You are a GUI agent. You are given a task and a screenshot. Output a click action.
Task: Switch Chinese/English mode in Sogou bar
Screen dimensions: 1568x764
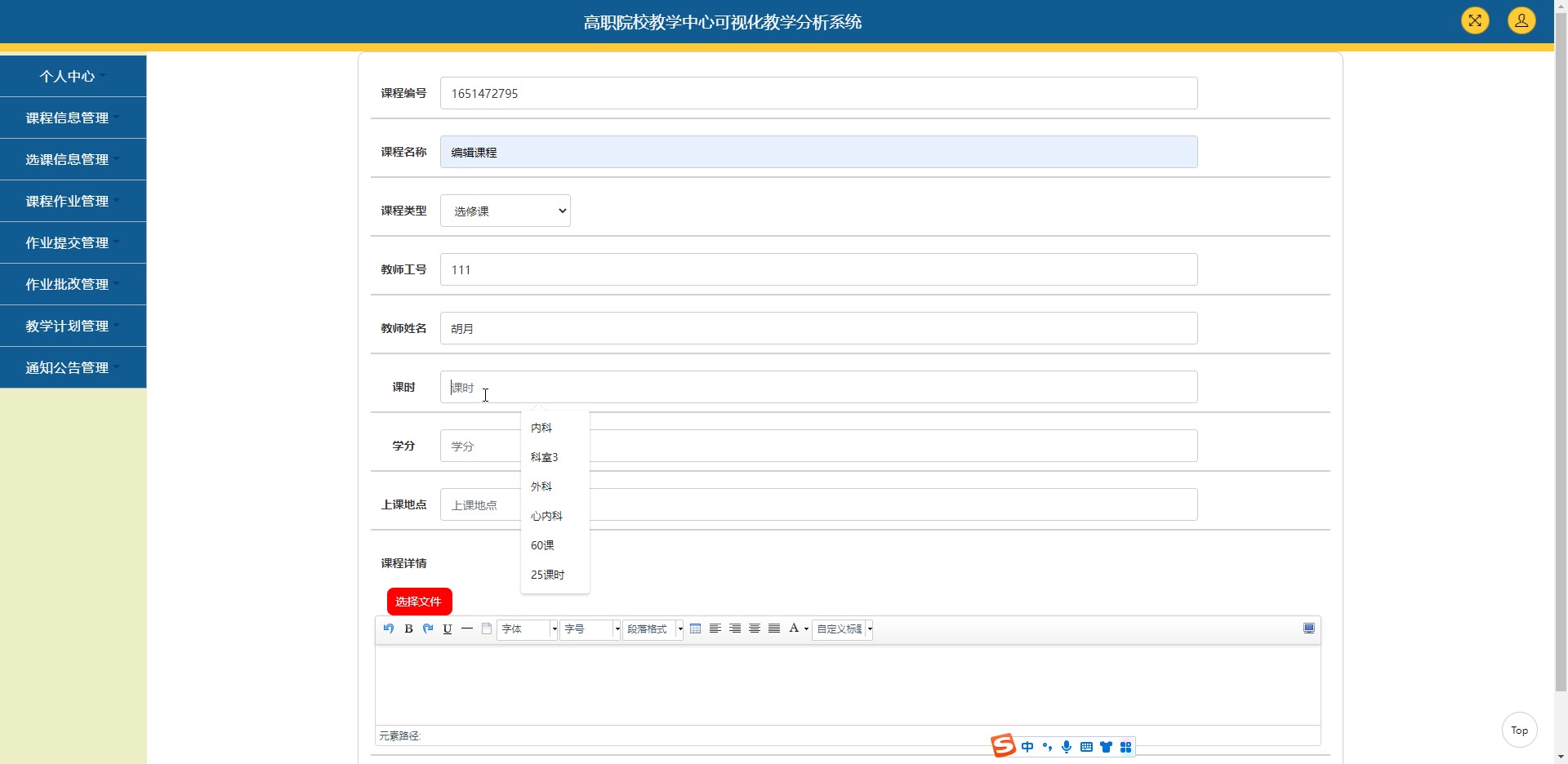(x=1027, y=747)
